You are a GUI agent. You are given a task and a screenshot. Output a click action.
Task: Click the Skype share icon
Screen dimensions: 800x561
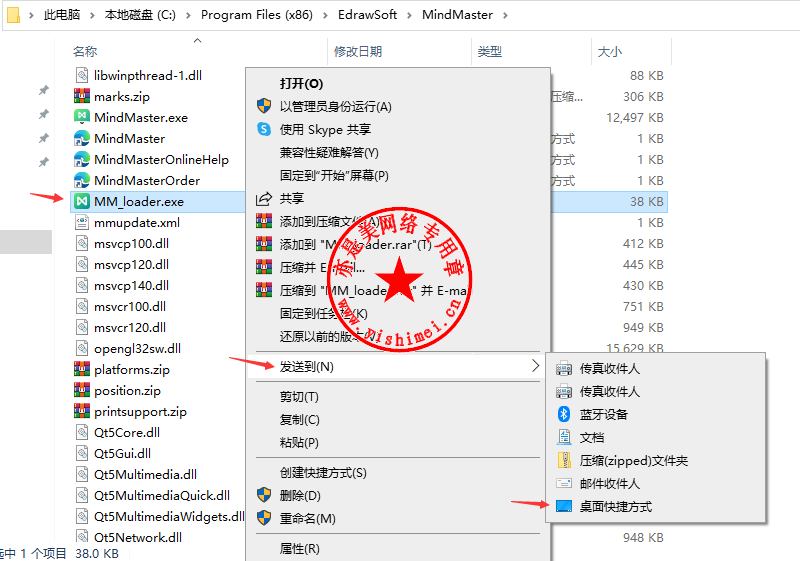pos(264,129)
